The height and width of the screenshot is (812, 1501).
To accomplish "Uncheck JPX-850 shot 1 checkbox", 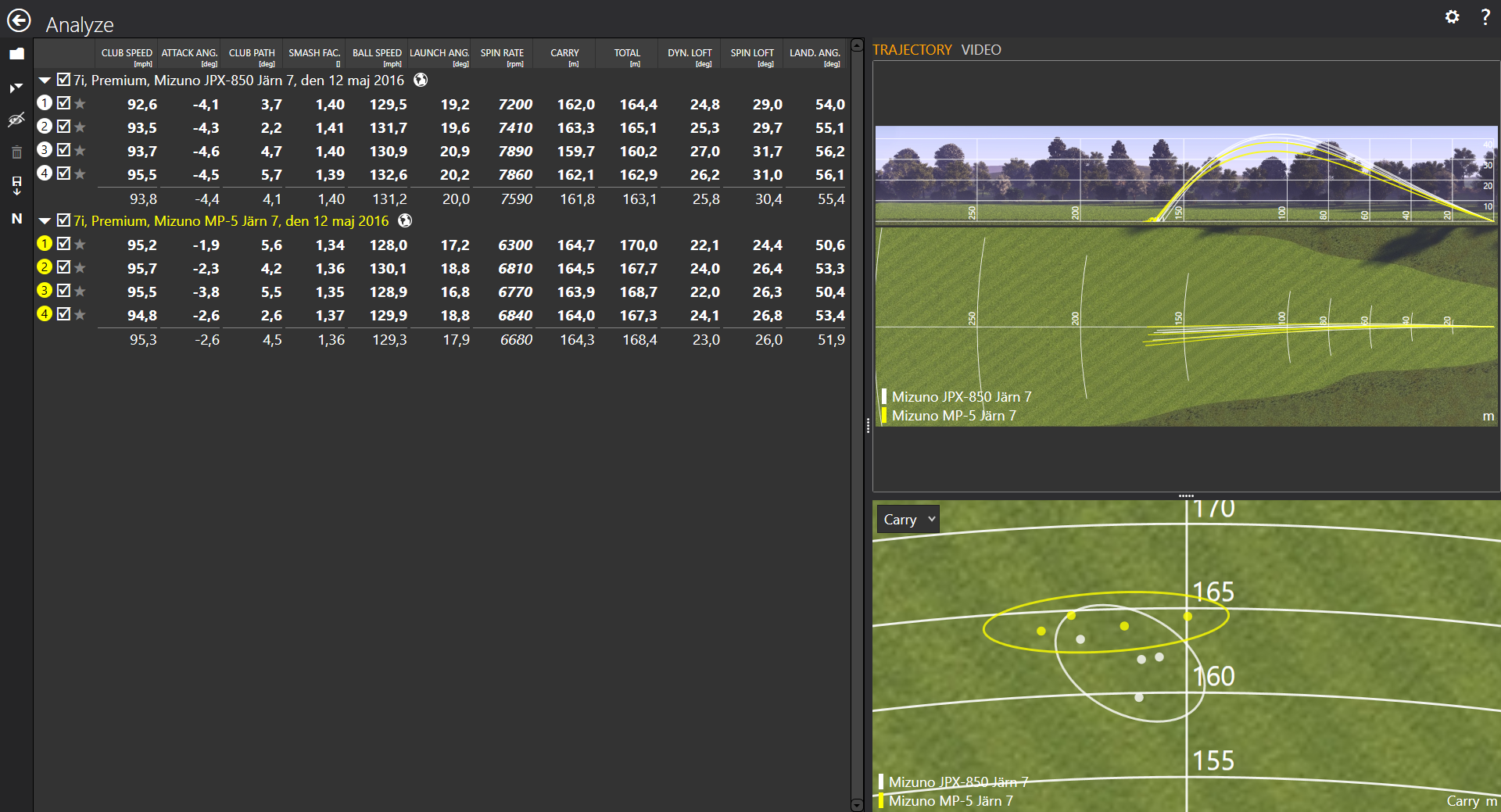I will 63,102.
